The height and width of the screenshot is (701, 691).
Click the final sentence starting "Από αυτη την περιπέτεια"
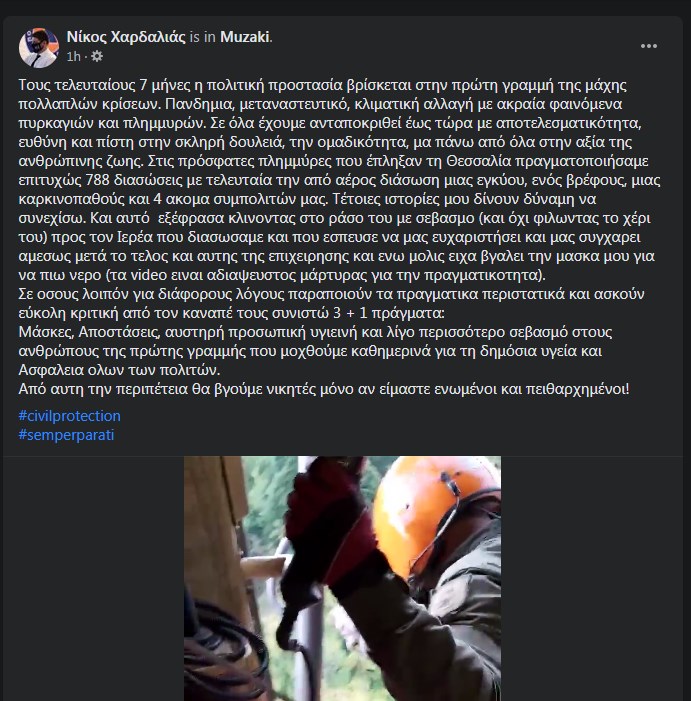pyautogui.click(x=324, y=389)
